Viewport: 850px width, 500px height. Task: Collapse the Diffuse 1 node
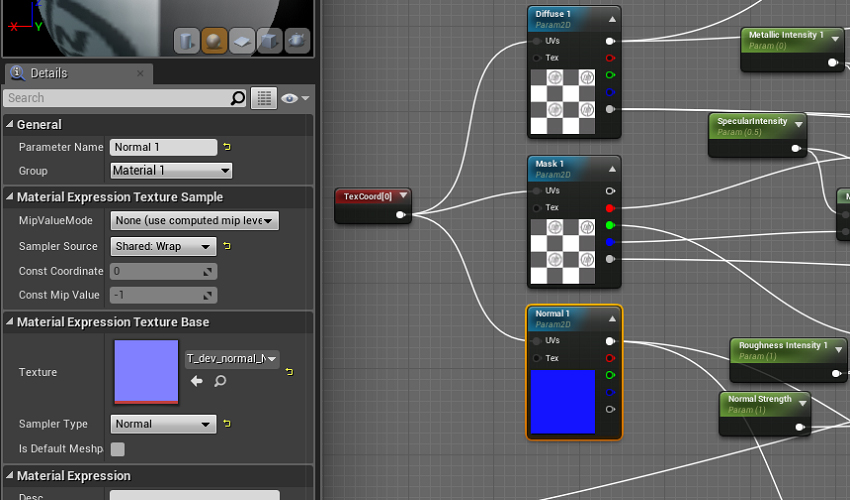pos(612,19)
